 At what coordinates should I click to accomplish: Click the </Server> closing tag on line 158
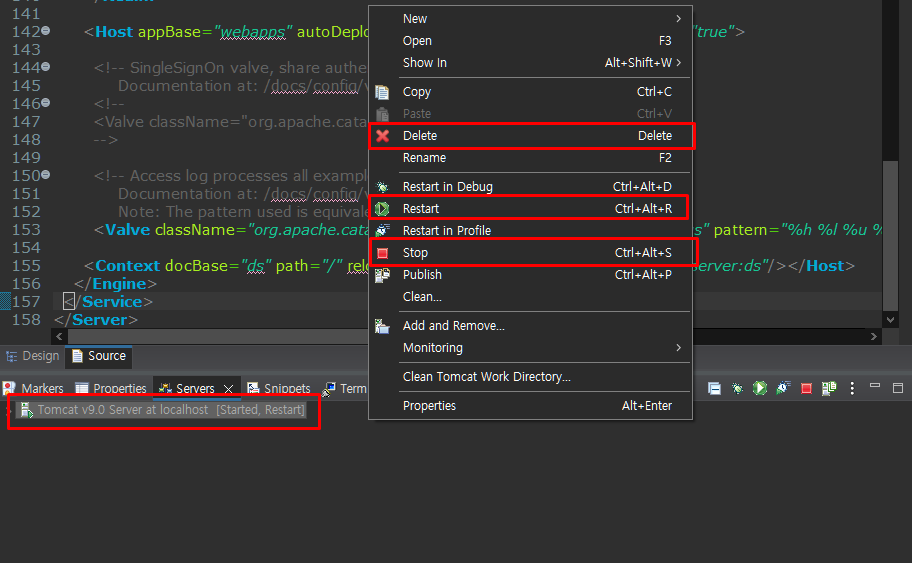point(96,320)
